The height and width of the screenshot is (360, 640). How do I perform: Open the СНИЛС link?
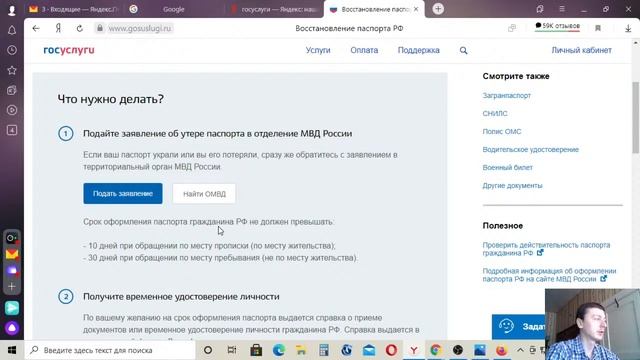click(x=495, y=113)
